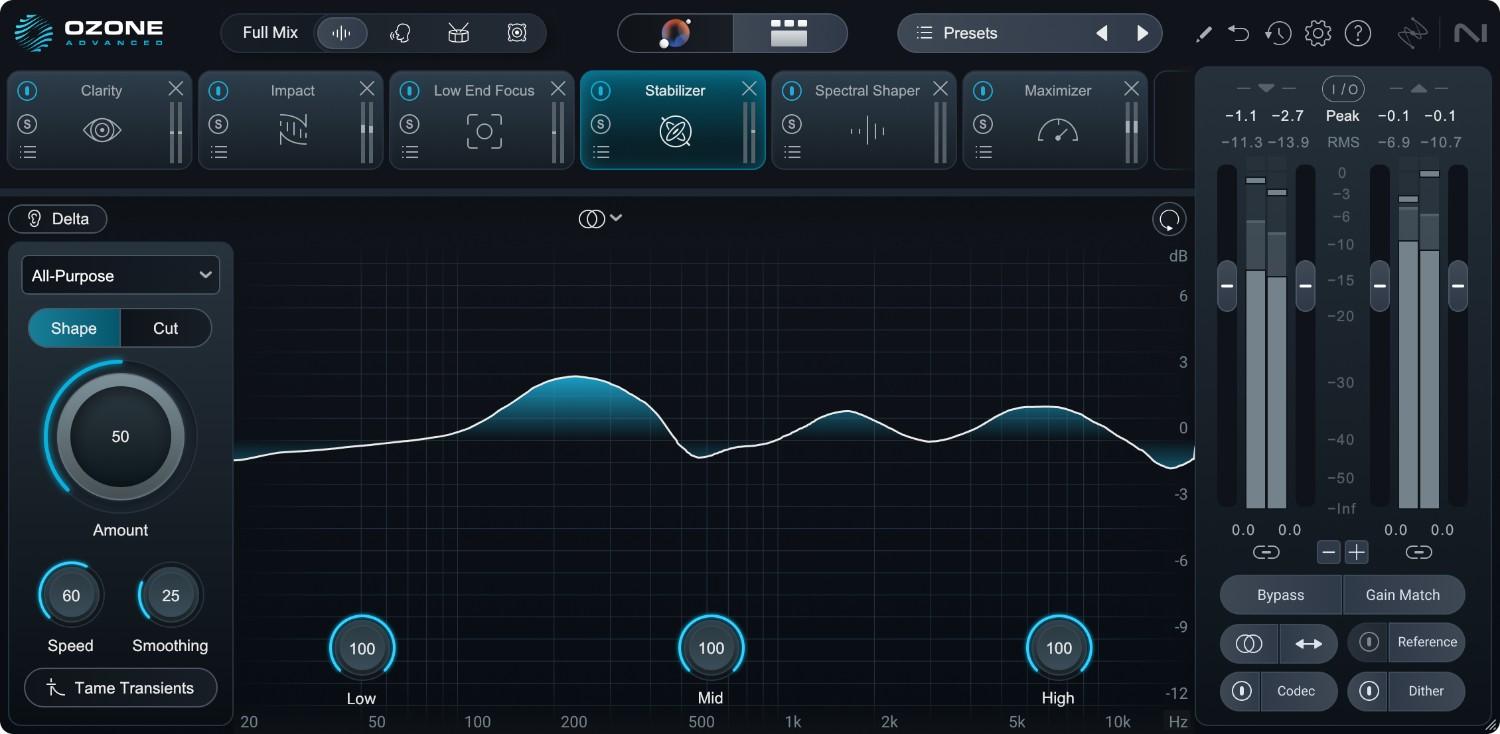Screen dimensions: 1500x734
Task: Select the vocal head icon in the top bar
Action: point(400,33)
